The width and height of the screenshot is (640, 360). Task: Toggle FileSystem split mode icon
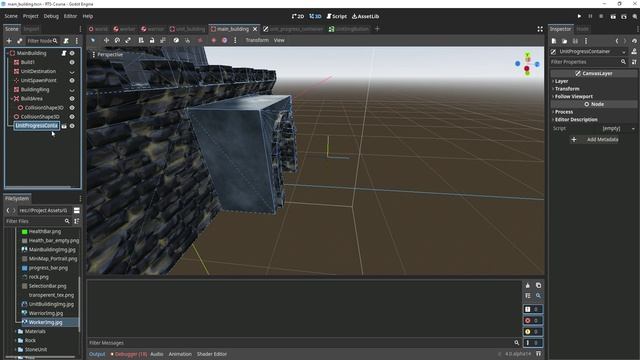tap(76, 210)
